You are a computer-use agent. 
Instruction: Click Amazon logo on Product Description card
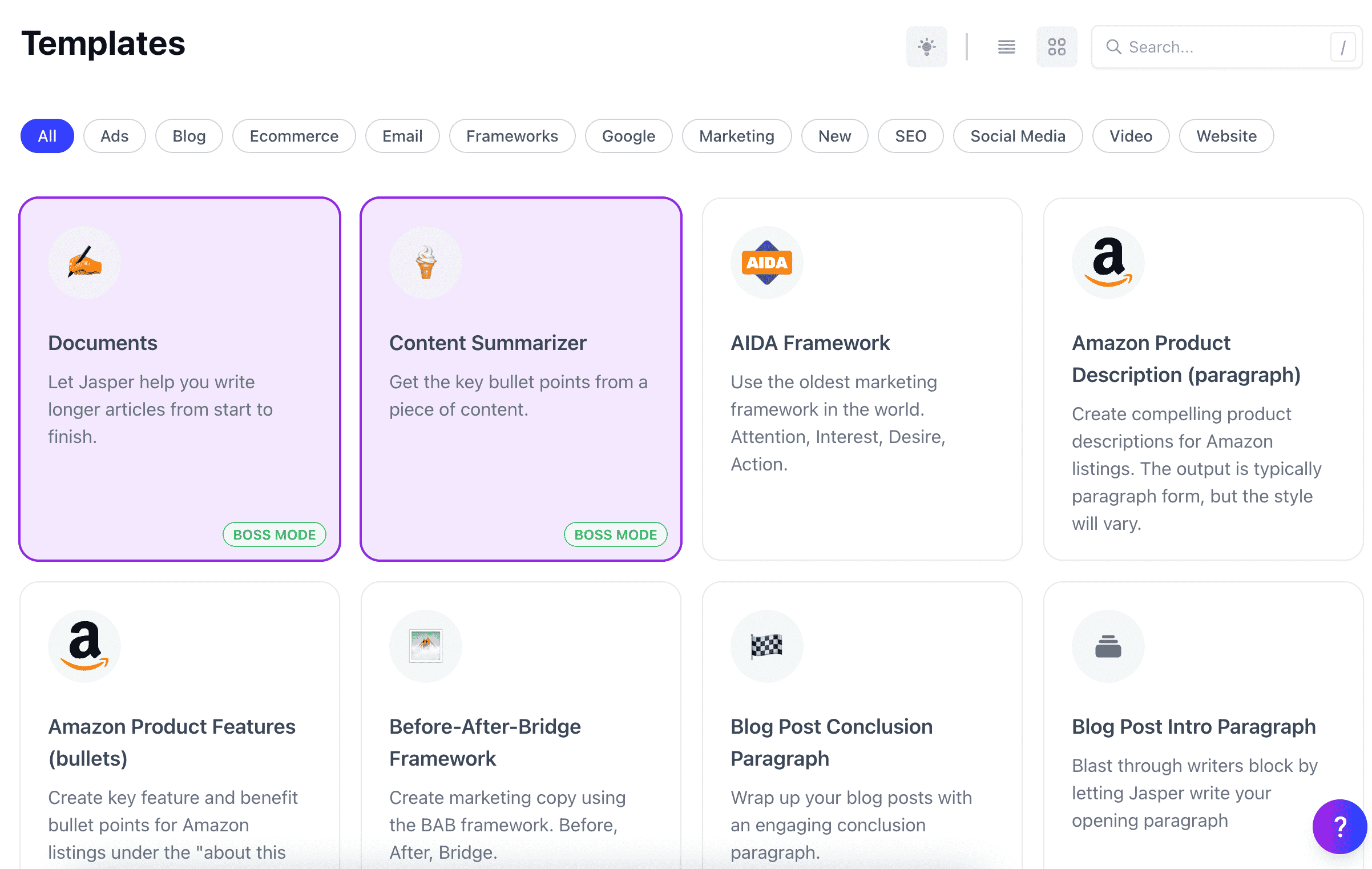click(1108, 263)
